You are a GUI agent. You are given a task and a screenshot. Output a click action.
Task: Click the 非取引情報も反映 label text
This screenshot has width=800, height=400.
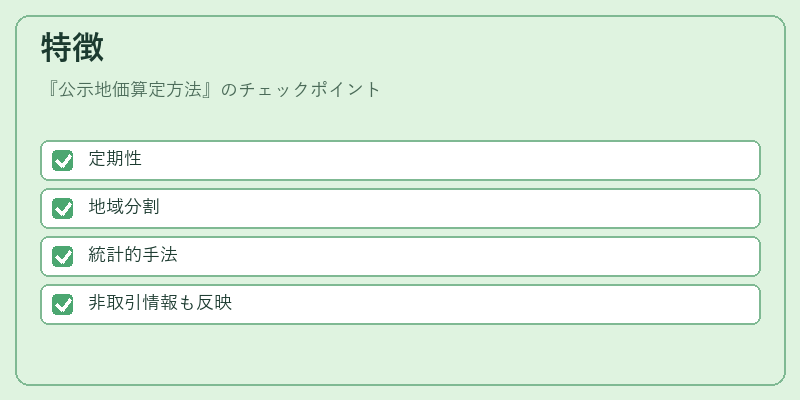click(x=160, y=303)
